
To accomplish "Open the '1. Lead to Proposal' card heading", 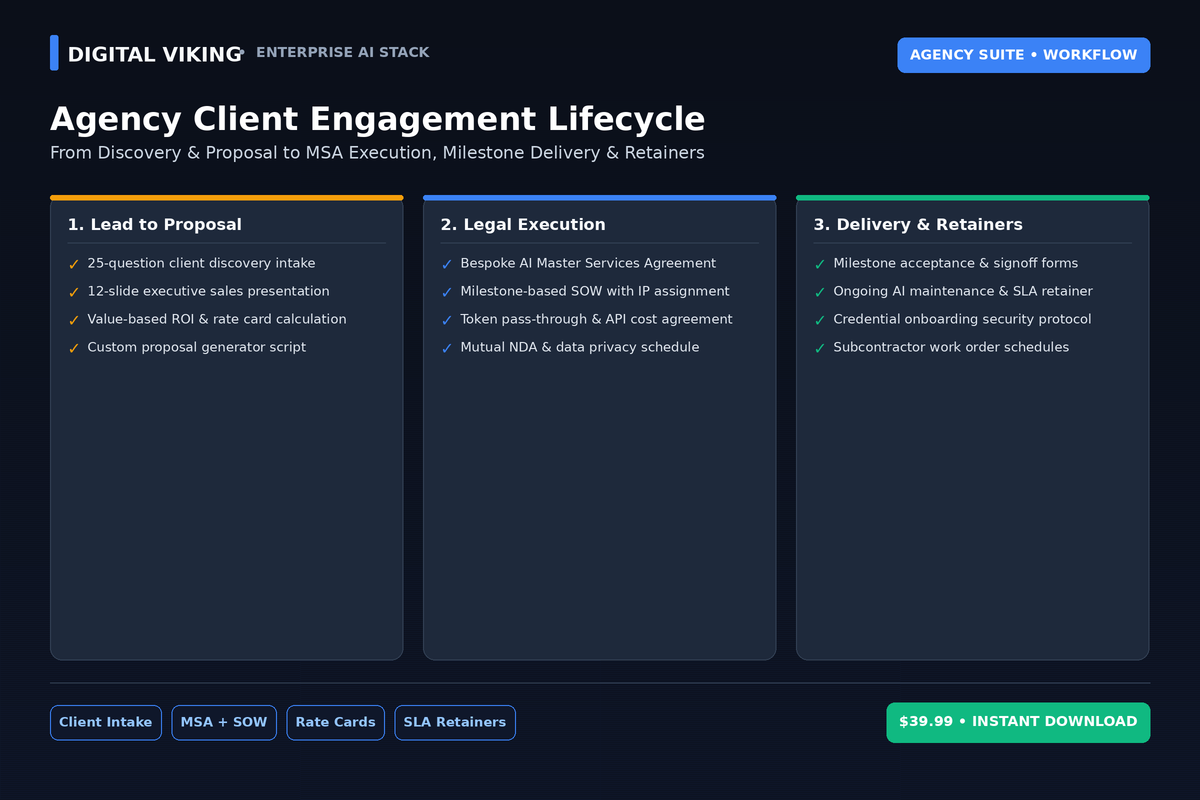I will click(x=155, y=225).
